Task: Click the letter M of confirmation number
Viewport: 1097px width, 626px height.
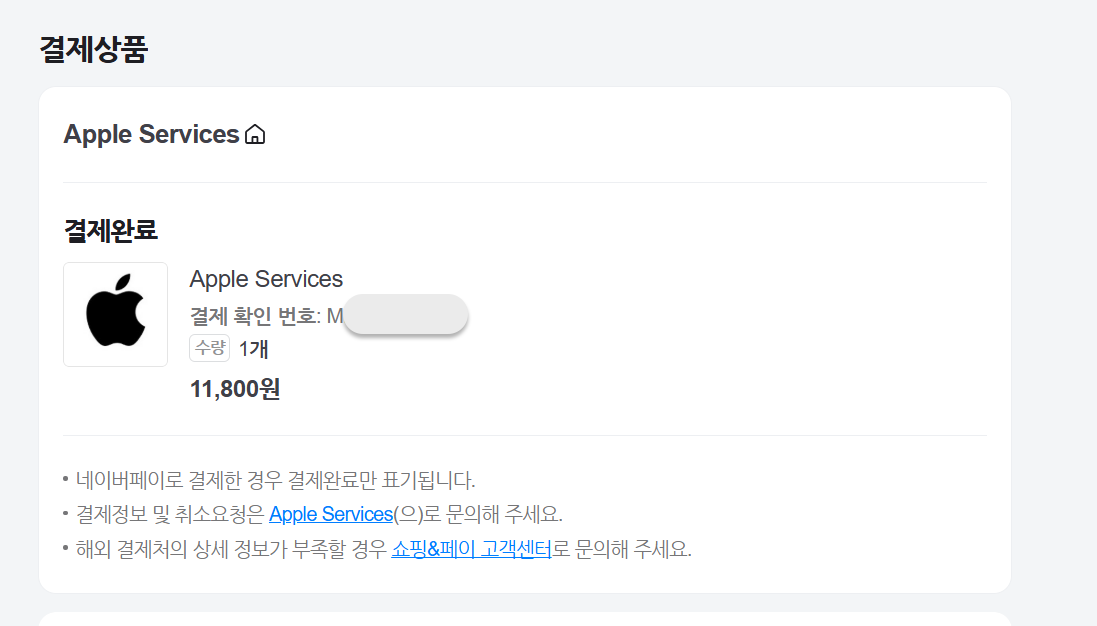Action: 335,316
